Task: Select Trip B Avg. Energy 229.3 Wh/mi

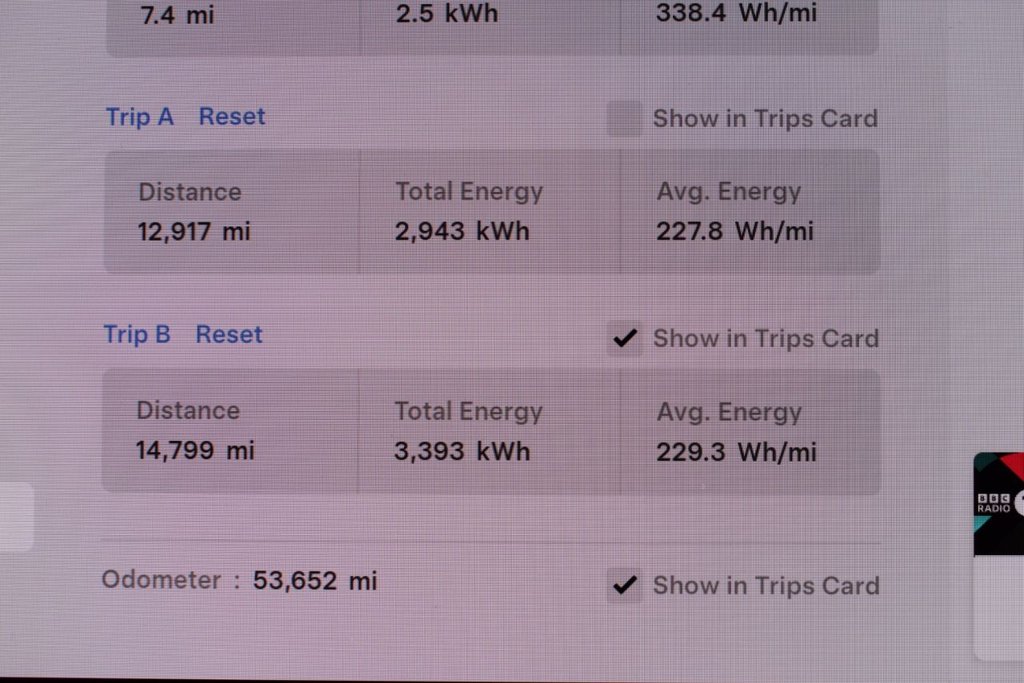Action: [735, 451]
